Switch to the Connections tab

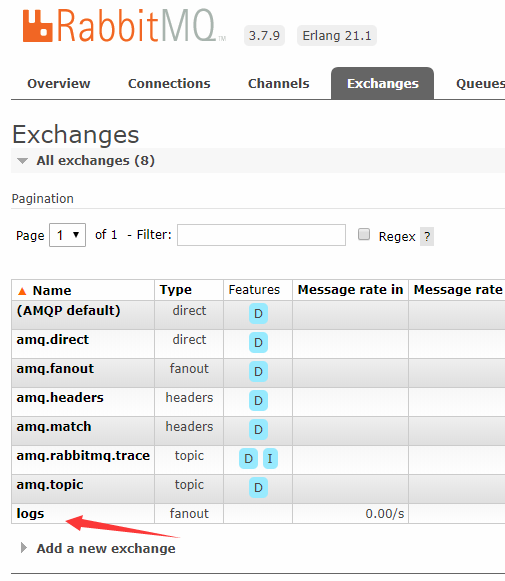(169, 83)
